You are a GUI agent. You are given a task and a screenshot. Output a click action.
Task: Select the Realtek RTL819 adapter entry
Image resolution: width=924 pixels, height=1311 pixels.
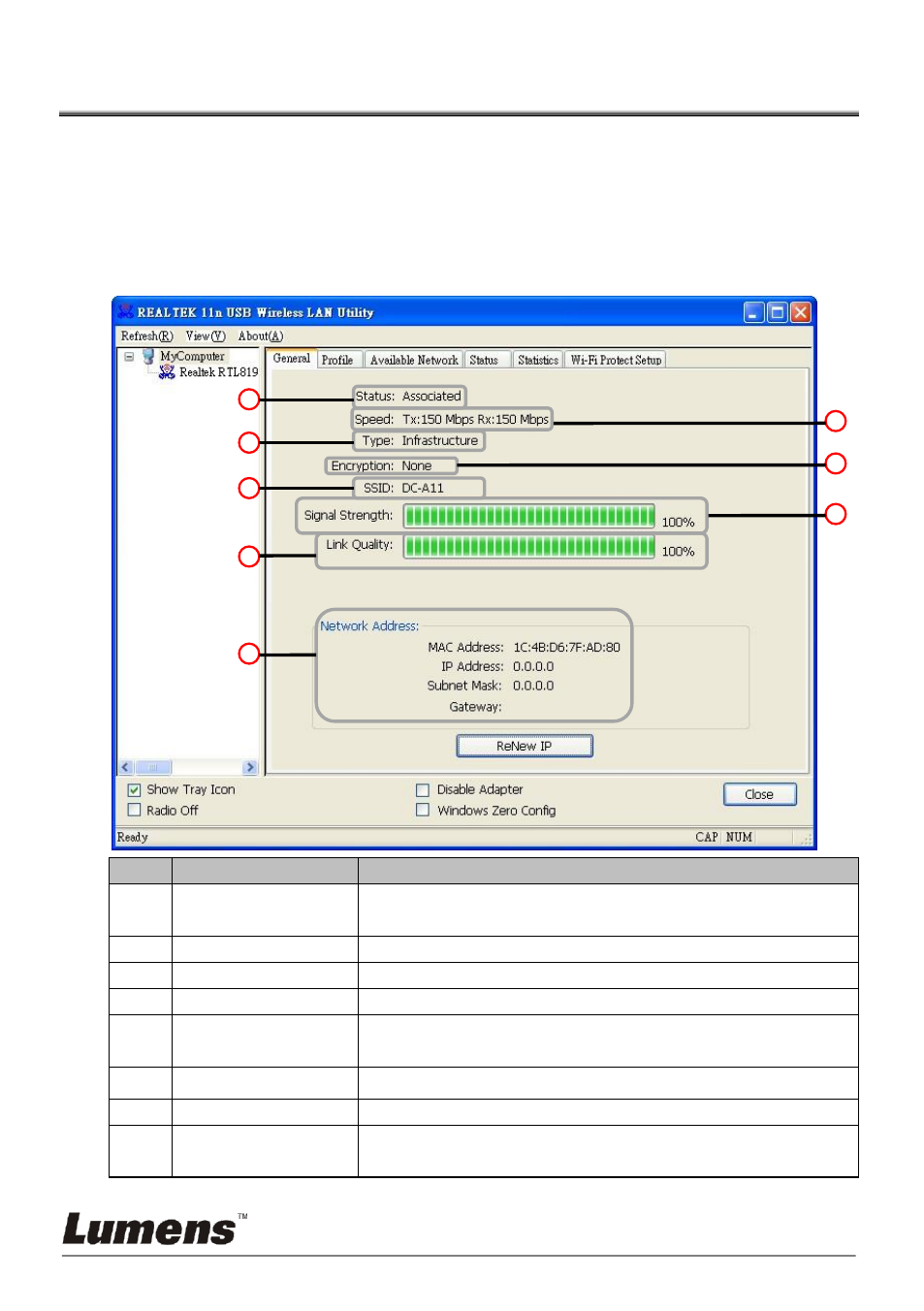(x=218, y=372)
